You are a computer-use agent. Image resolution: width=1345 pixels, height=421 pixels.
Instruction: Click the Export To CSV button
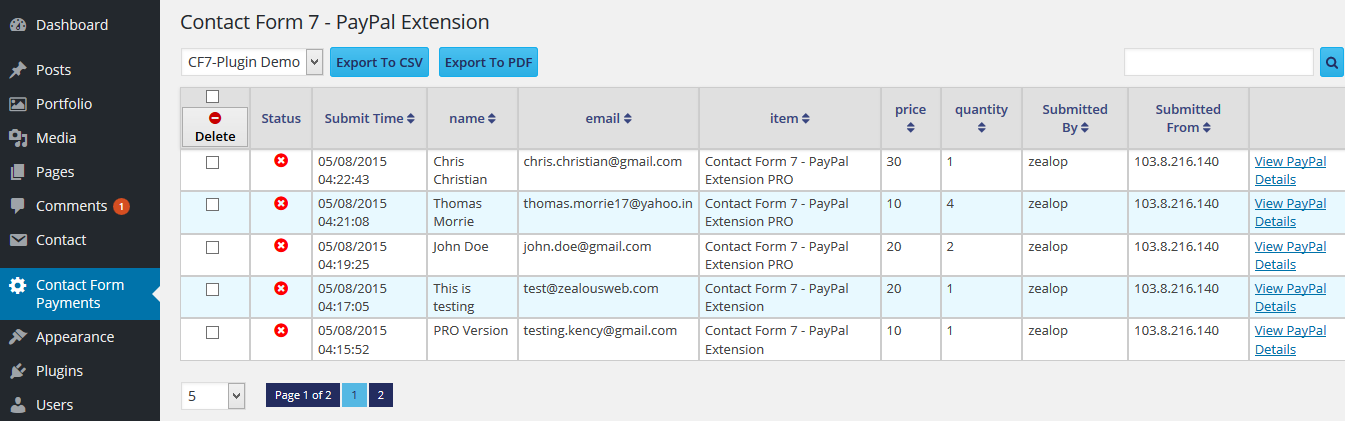tap(379, 62)
